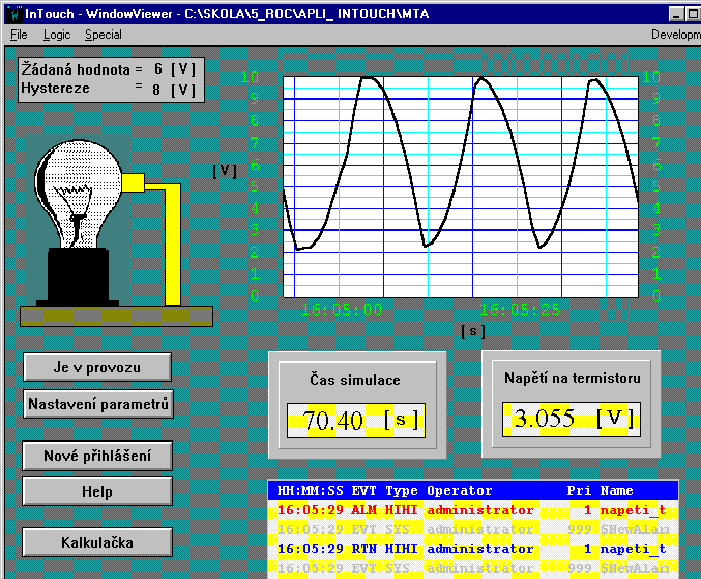This screenshot has width=701, height=579.
Task: Click the yellow connector beside the bulb
Action: pyautogui.click(x=132, y=183)
